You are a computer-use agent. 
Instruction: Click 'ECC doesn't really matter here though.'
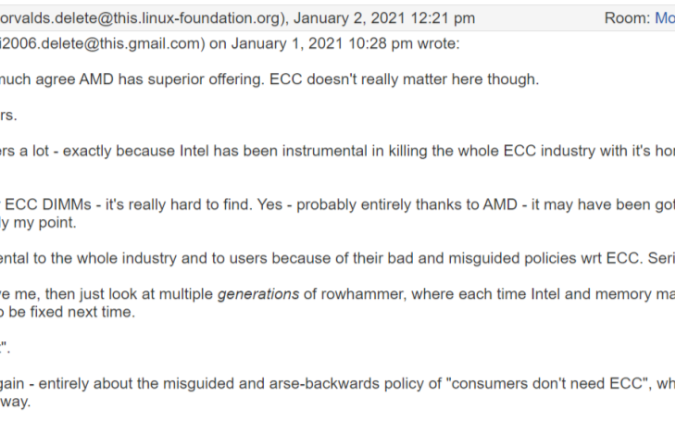pos(404,79)
